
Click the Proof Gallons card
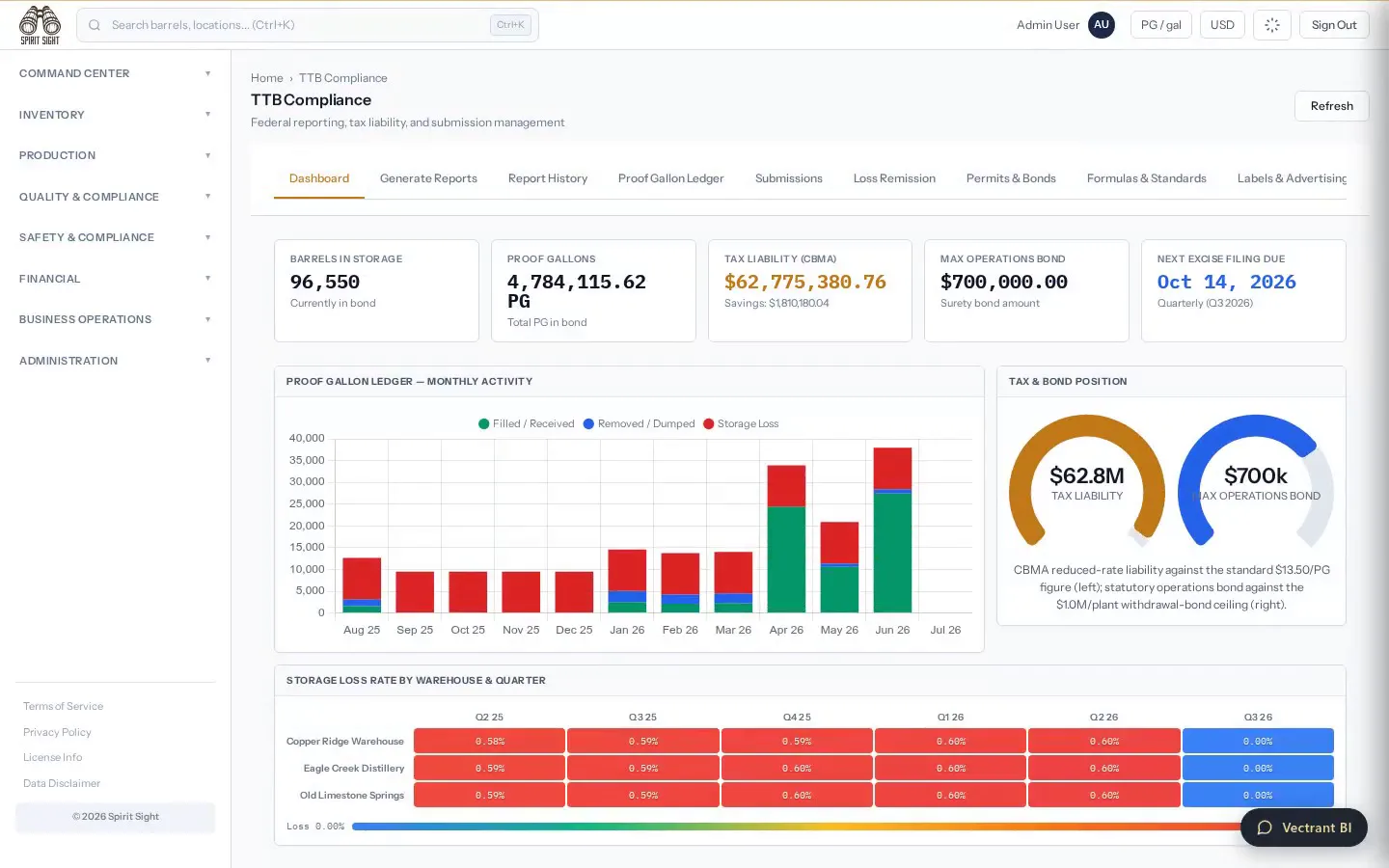[593, 290]
